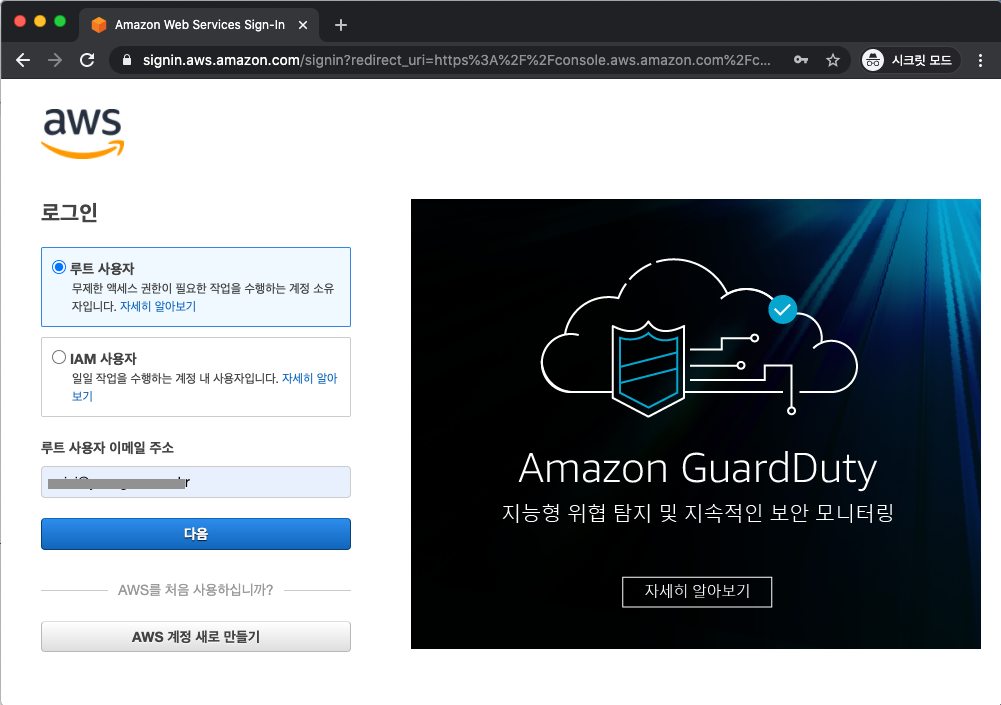
Task: Click the blue 다음 button
Action: click(196, 534)
